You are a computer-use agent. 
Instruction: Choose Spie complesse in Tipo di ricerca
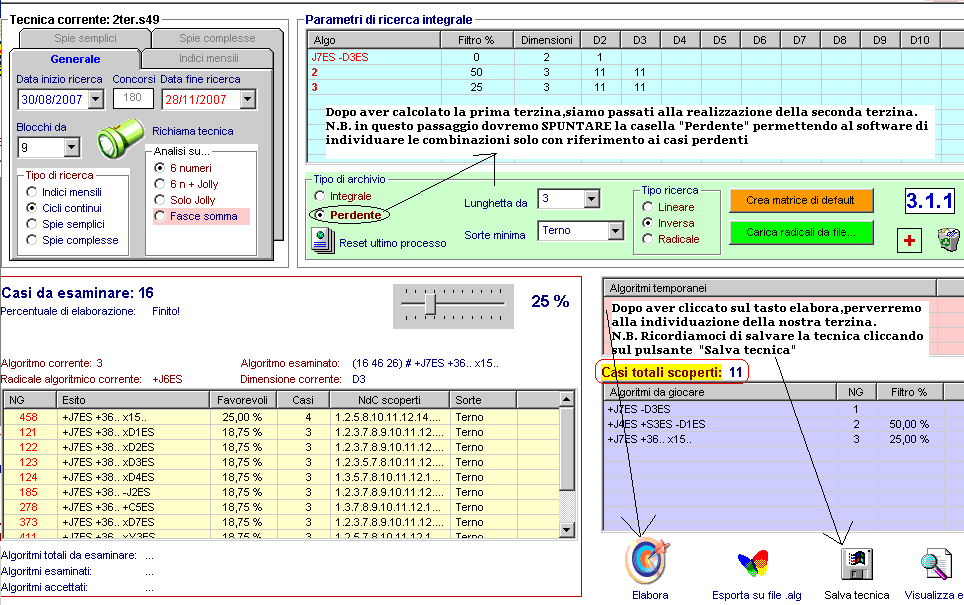(32, 240)
